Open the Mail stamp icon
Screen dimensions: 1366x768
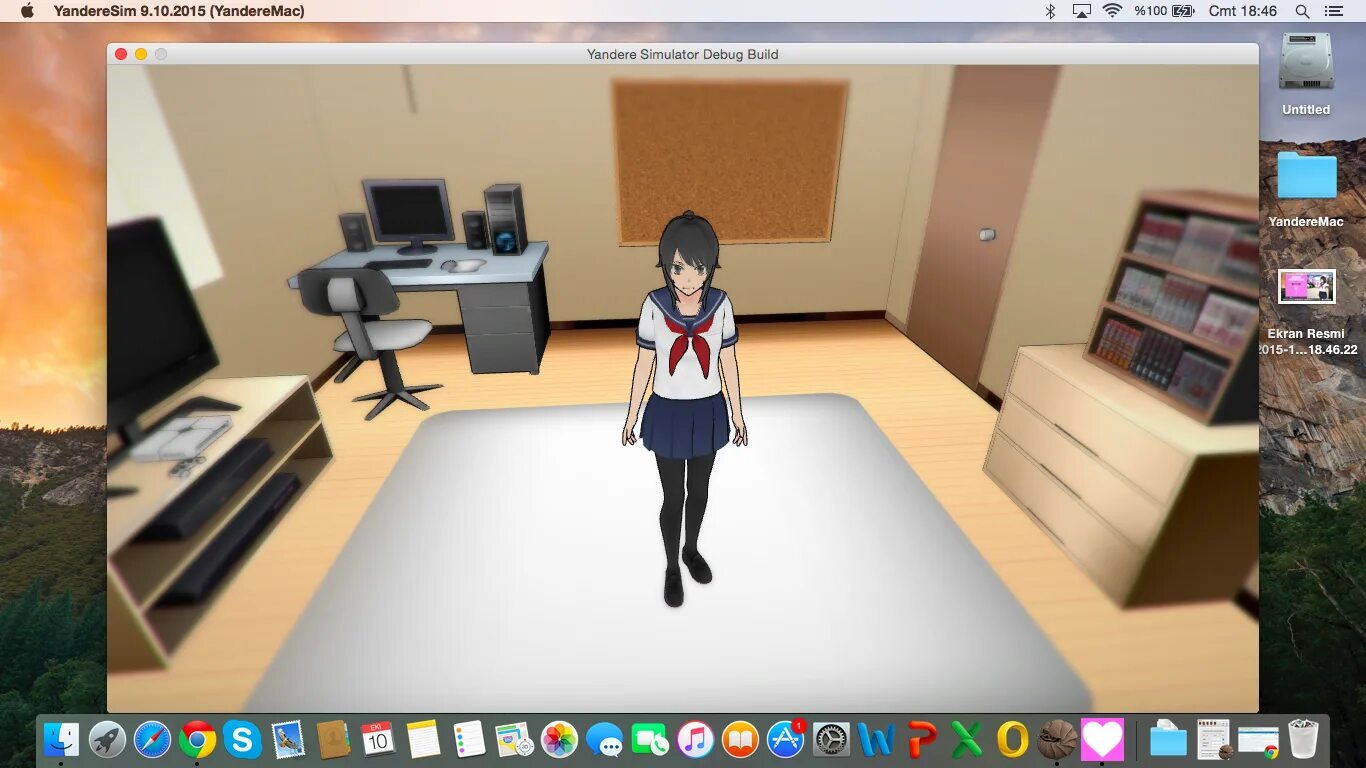[x=288, y=740]
